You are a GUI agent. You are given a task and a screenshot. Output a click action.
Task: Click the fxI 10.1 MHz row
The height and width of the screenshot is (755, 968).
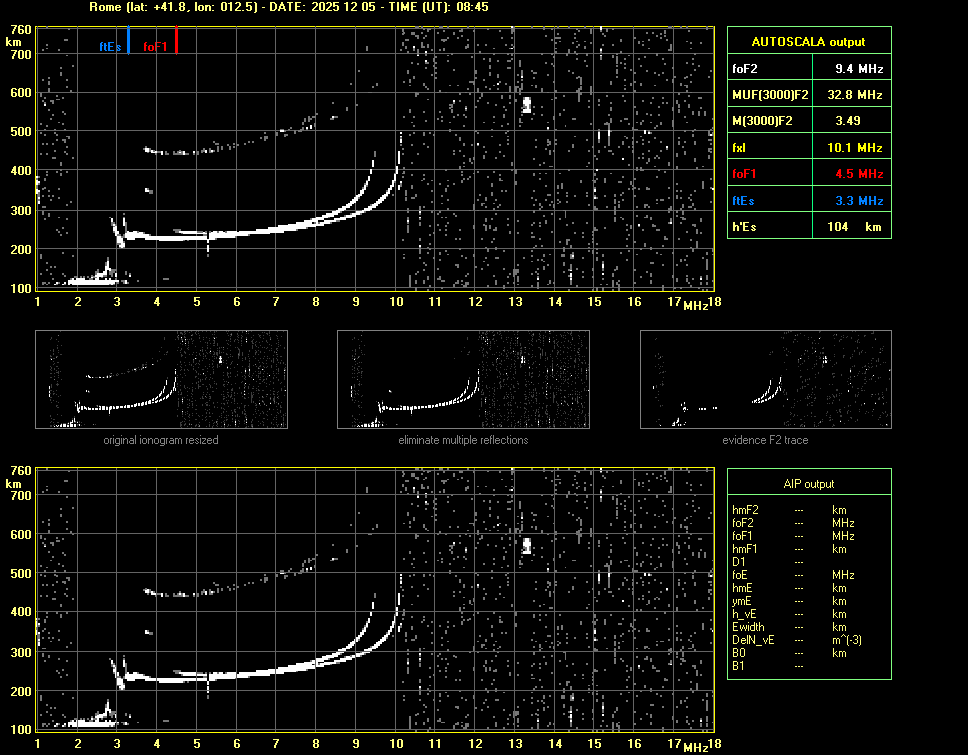[808, 147]
